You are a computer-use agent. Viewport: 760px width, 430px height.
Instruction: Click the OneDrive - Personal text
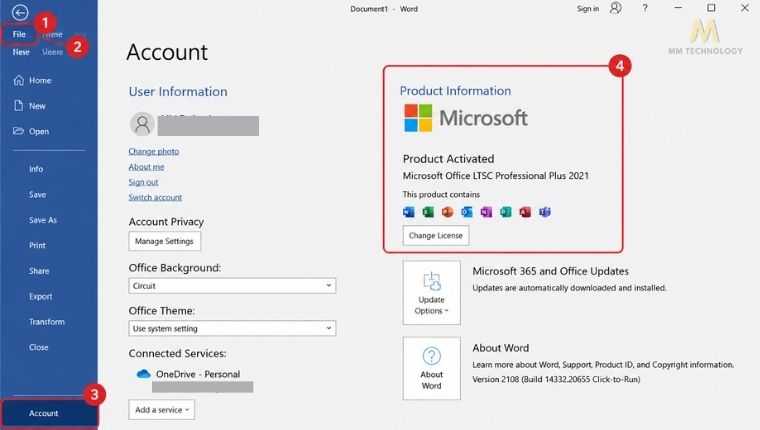[198, 374]
